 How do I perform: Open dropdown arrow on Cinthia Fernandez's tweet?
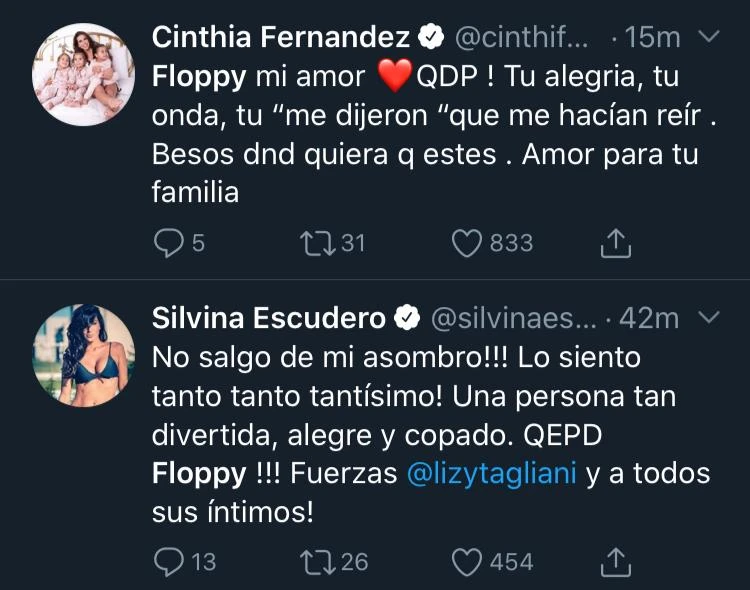[x=708, y=37]
